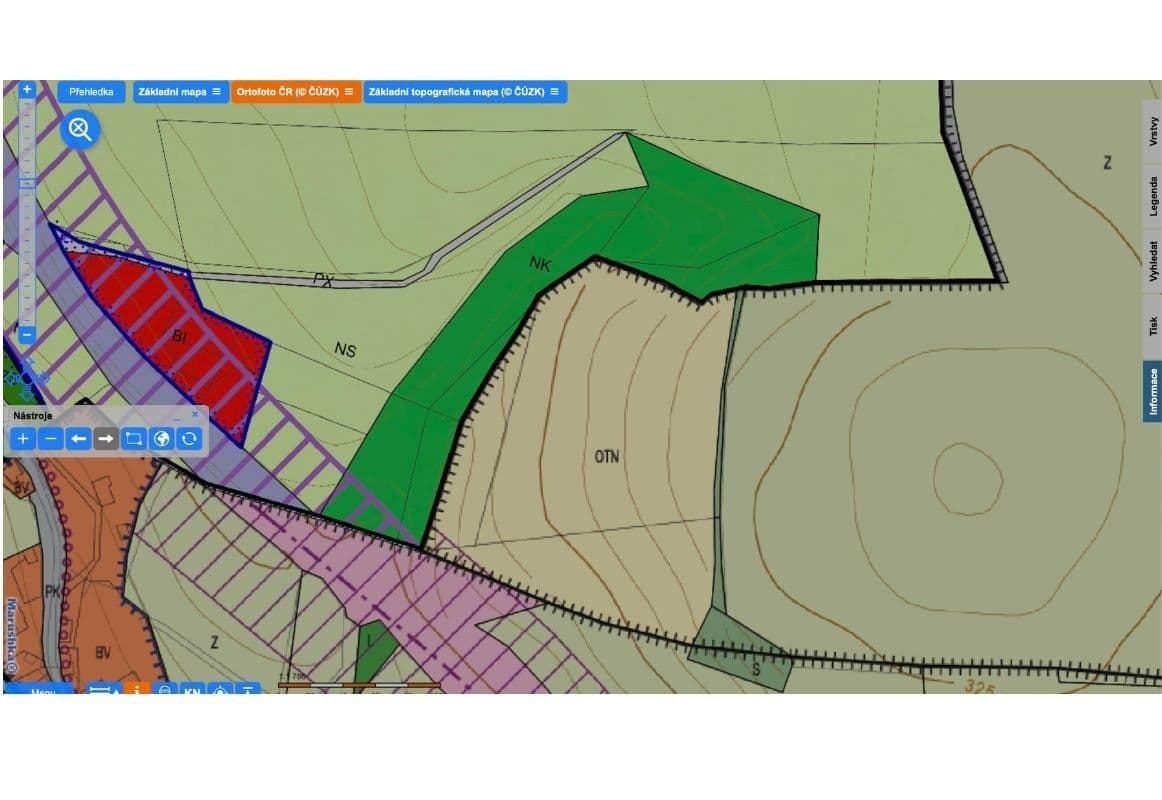The height and width of the screenshot is (800, 1162).
Task: Select the zoom in tool in Nástroje panel
Action: (22, 438)
